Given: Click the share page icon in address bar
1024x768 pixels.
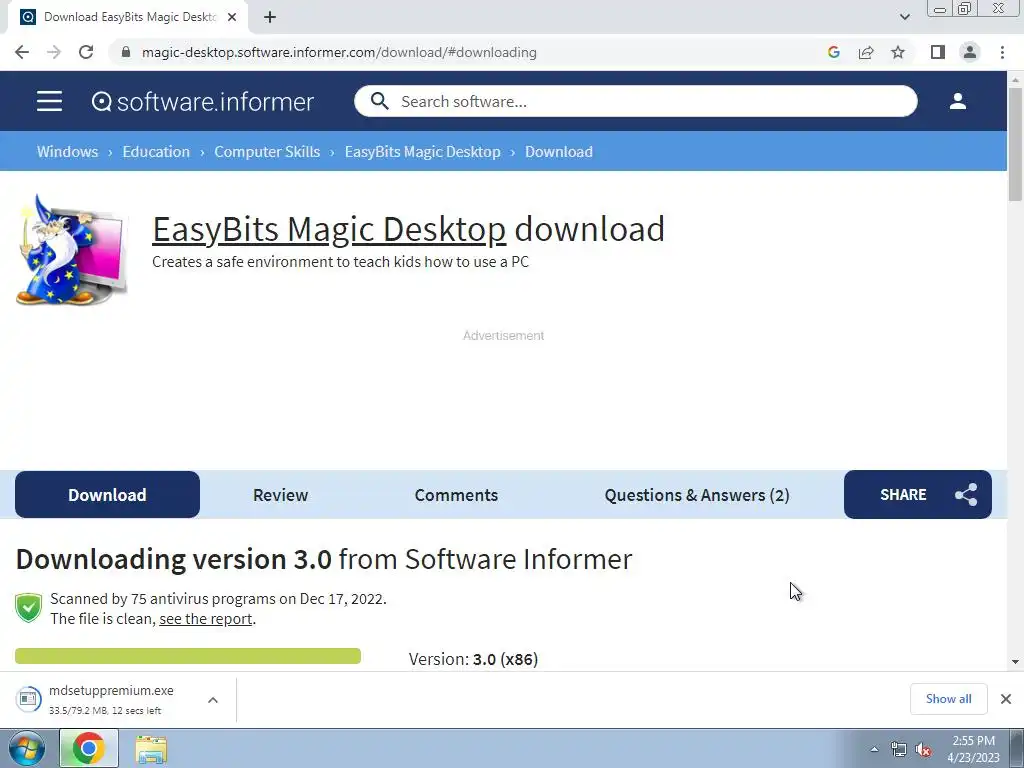Looking at the screenshot, I should pyautogui.click(x=866, y=52).
